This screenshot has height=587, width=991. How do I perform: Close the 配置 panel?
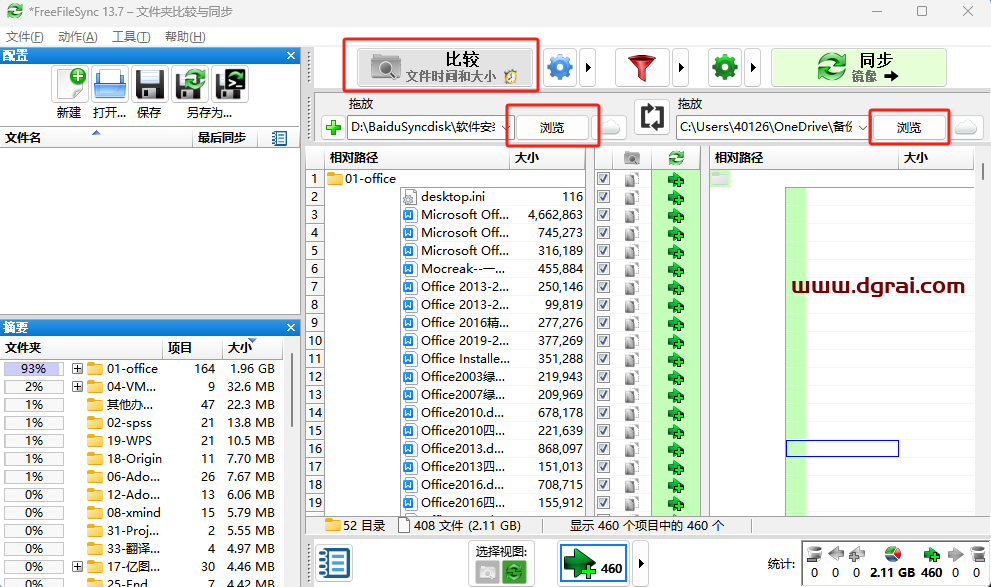[291, 56]
